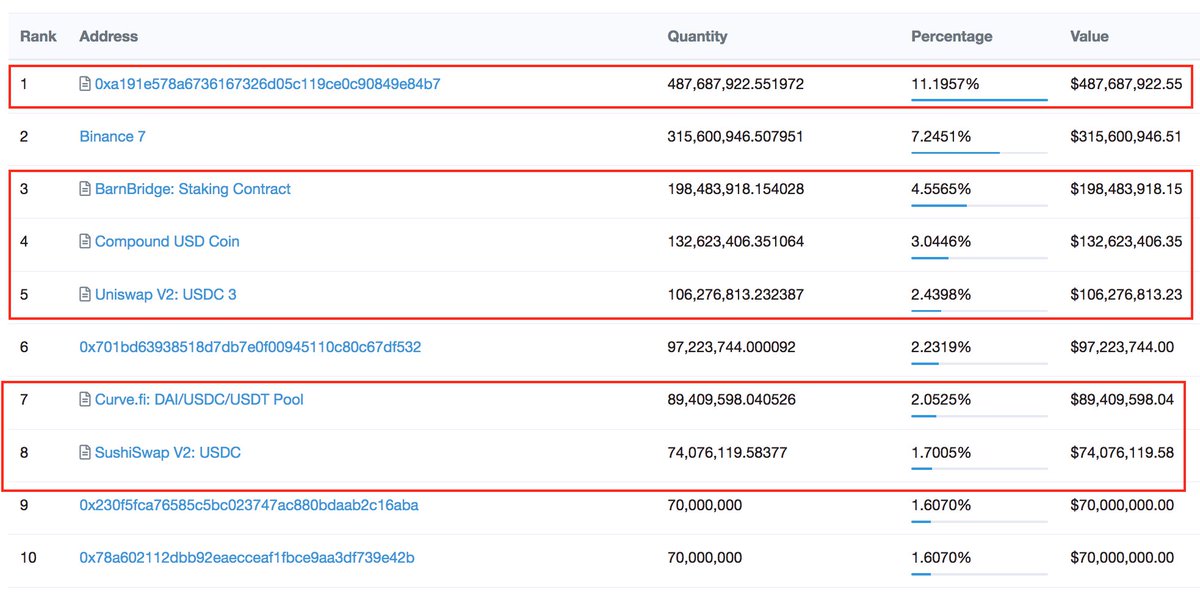
Task: Select quantity 89,409,598.040526
Action: [x=731, y=400]
